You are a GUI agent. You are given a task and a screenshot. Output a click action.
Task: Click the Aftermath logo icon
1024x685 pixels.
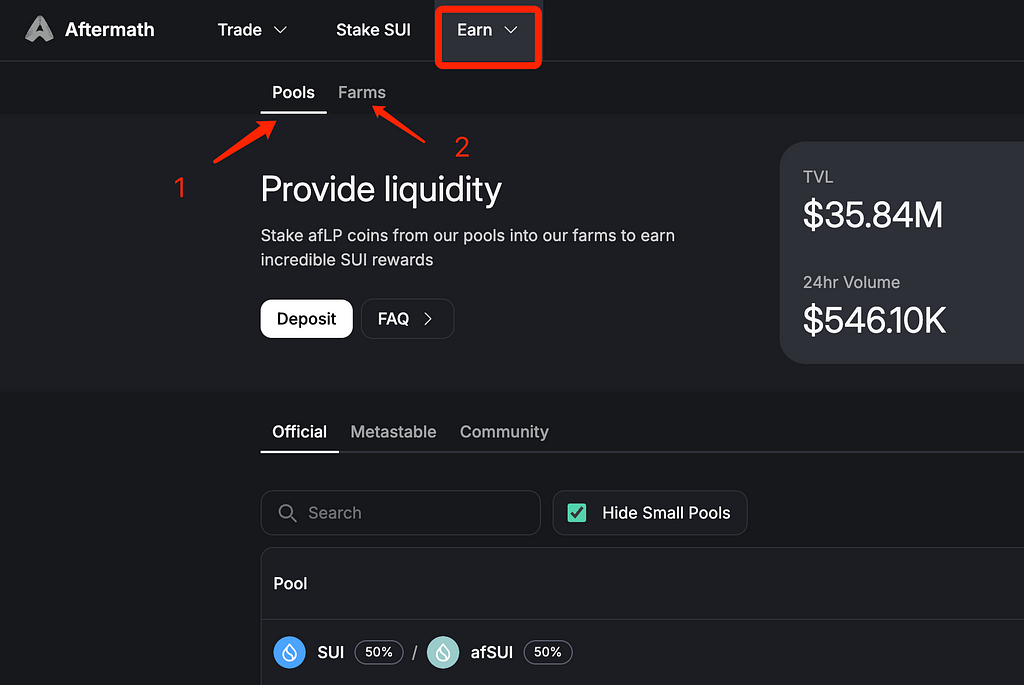click(x=39, y=29)
